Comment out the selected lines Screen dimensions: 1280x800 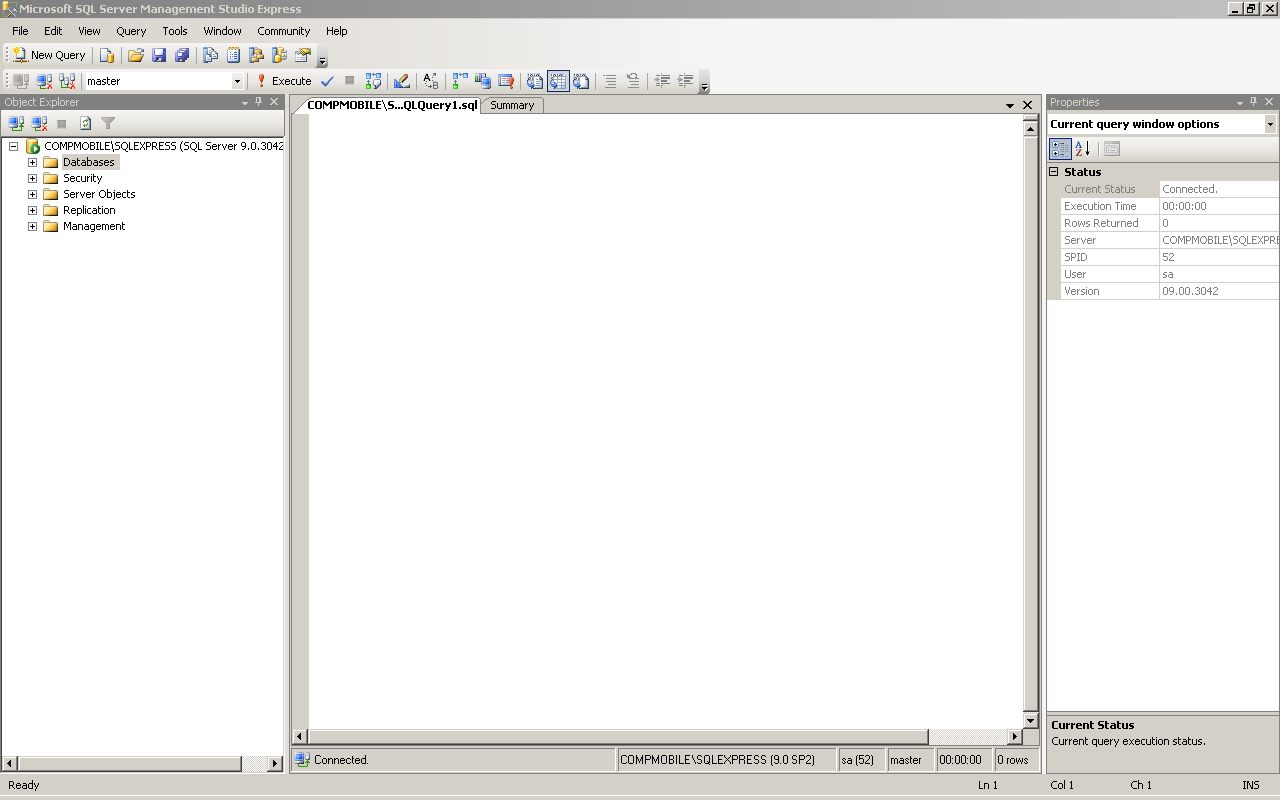[x=610, y=81]
